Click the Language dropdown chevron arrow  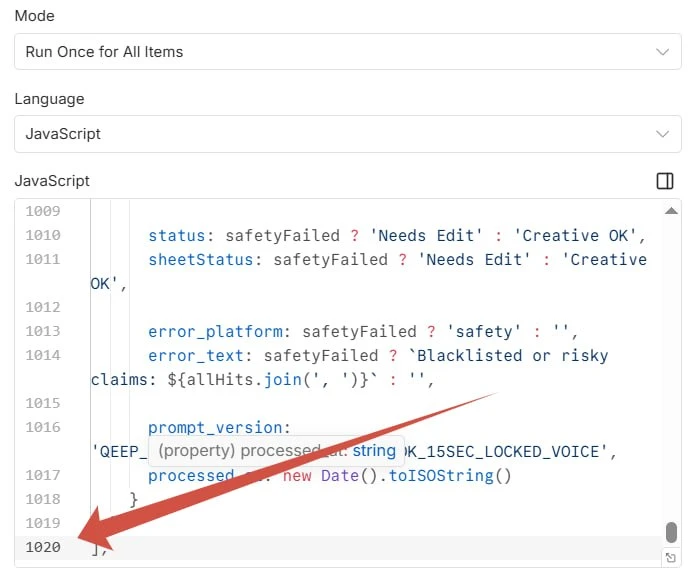click(x=662, y=134)
